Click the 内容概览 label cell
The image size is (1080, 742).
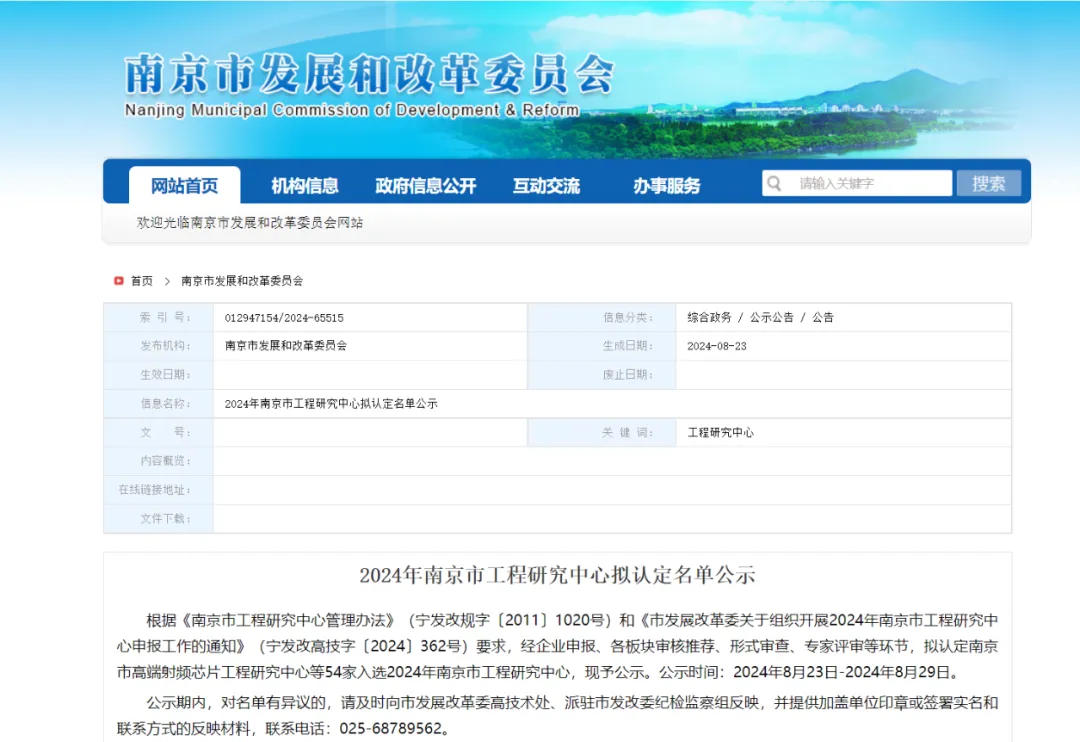point(159,461)
